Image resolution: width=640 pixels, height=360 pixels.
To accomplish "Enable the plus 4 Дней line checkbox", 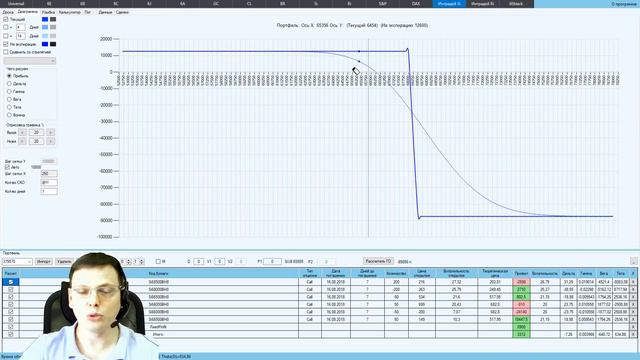I will pyautogui.click(x=6, y=27).
